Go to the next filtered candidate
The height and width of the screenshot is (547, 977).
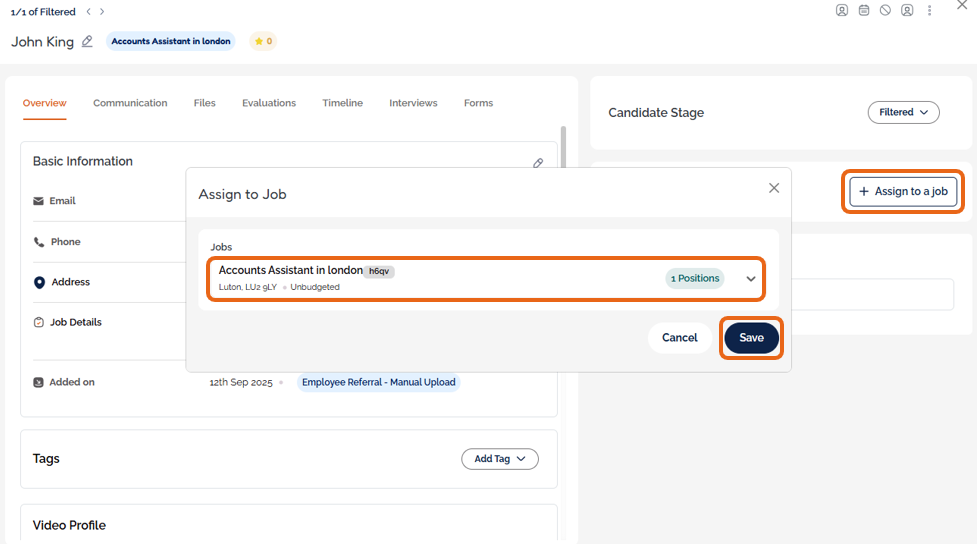click(x=102, y=12)
